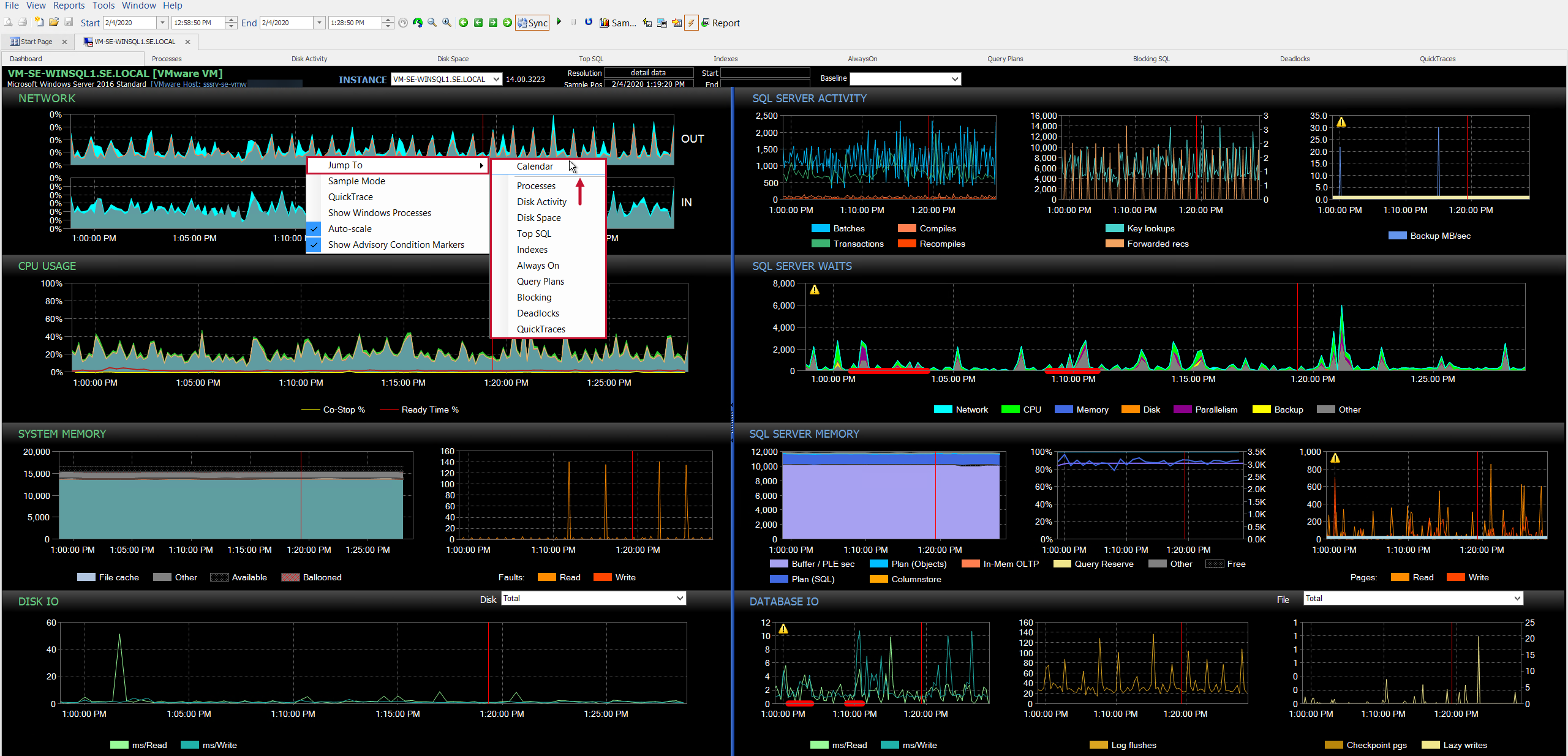Enable Show Windows Processes option
The image size is (1568, 756).
coord(379,212)
